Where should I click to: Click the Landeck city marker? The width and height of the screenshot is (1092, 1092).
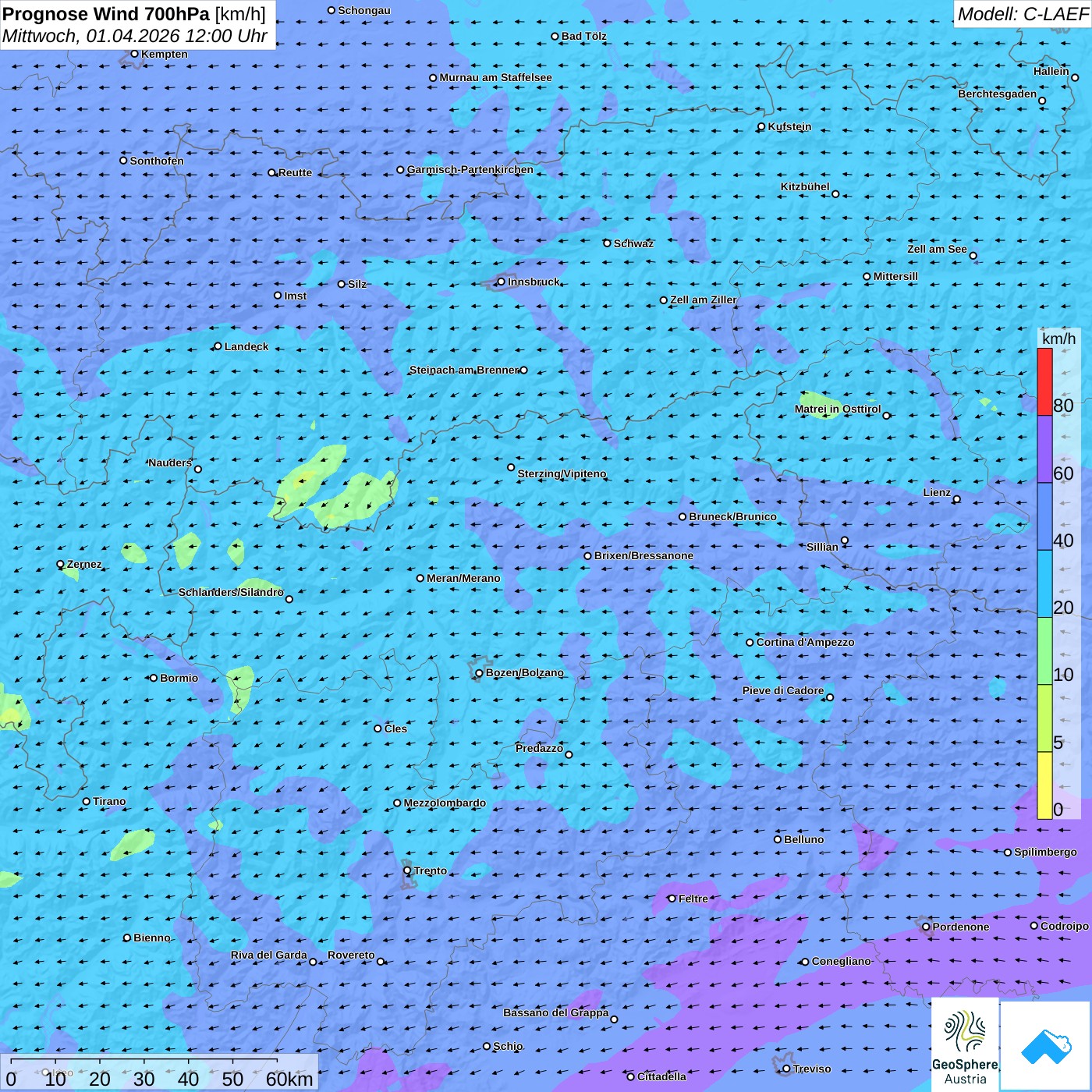218,346
